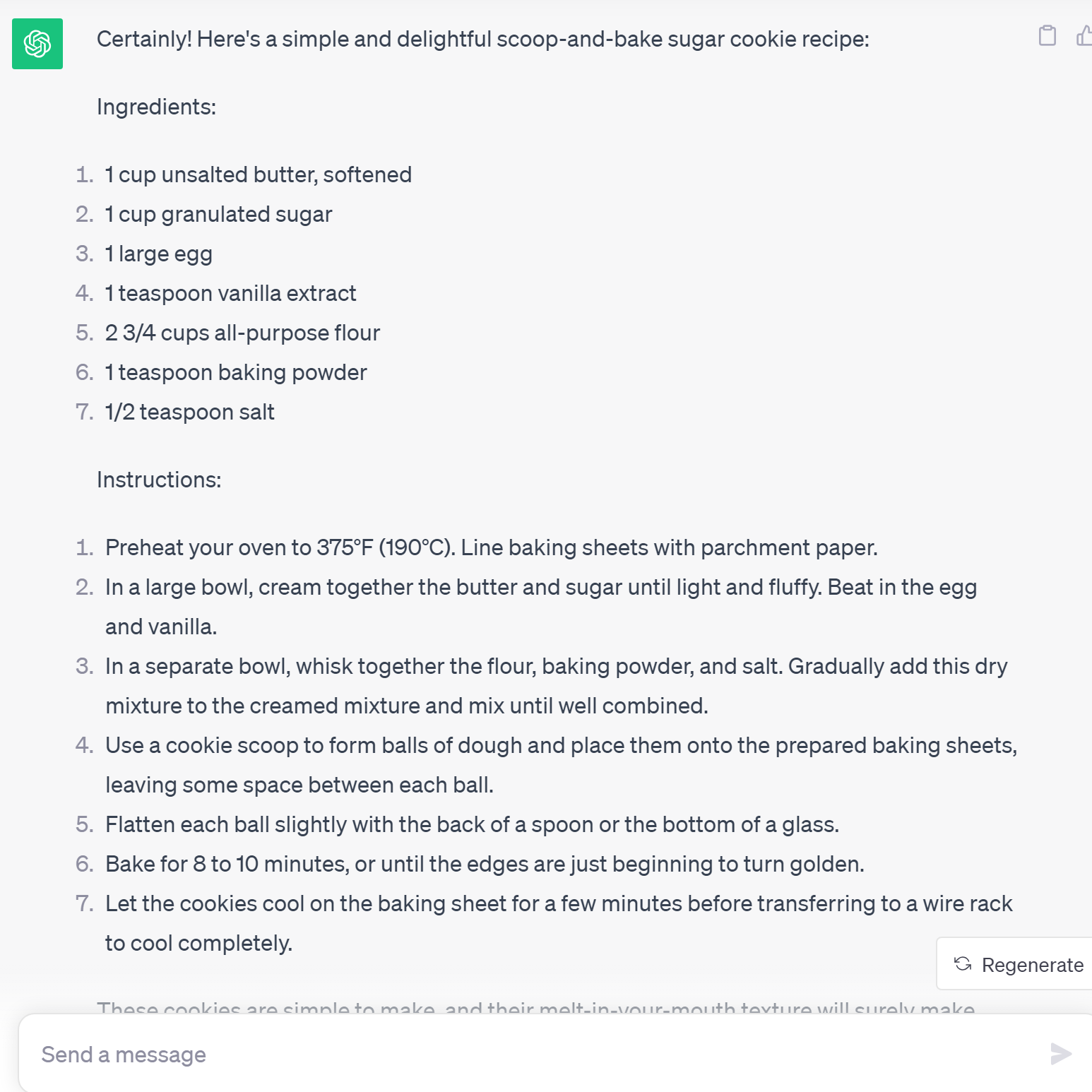Image resolution: width=1092 pixels, height=1092 pixels.
Task: Click the intro line starting with 'Certainly!'
Action: 482,39
